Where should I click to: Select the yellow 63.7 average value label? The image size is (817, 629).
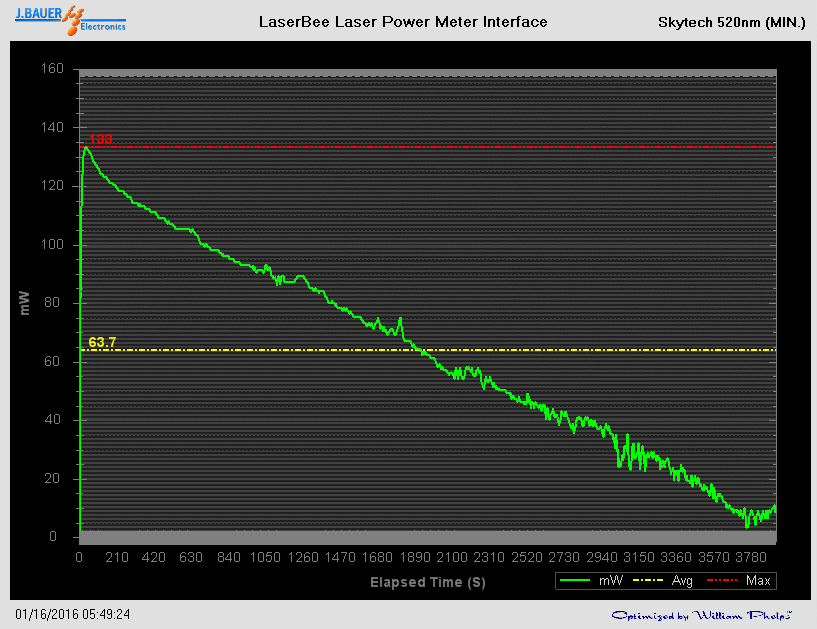click(x=102, y=343)
